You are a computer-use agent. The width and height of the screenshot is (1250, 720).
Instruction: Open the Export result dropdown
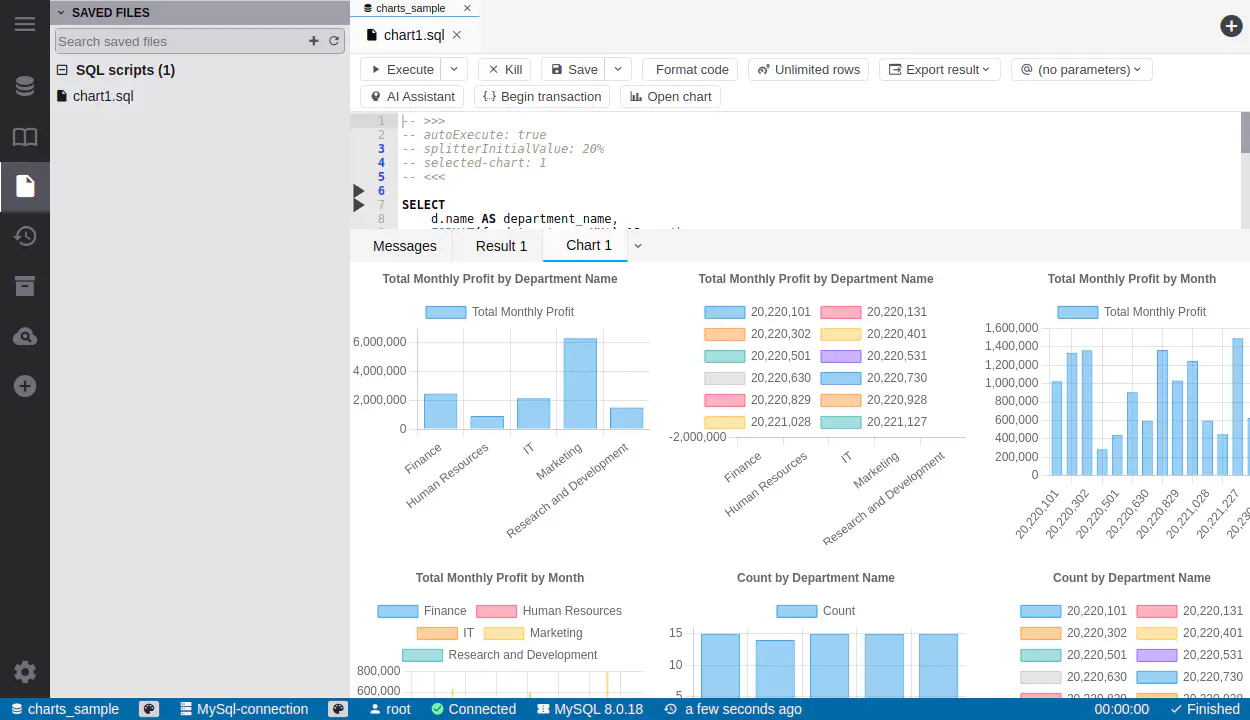(942, 69)
